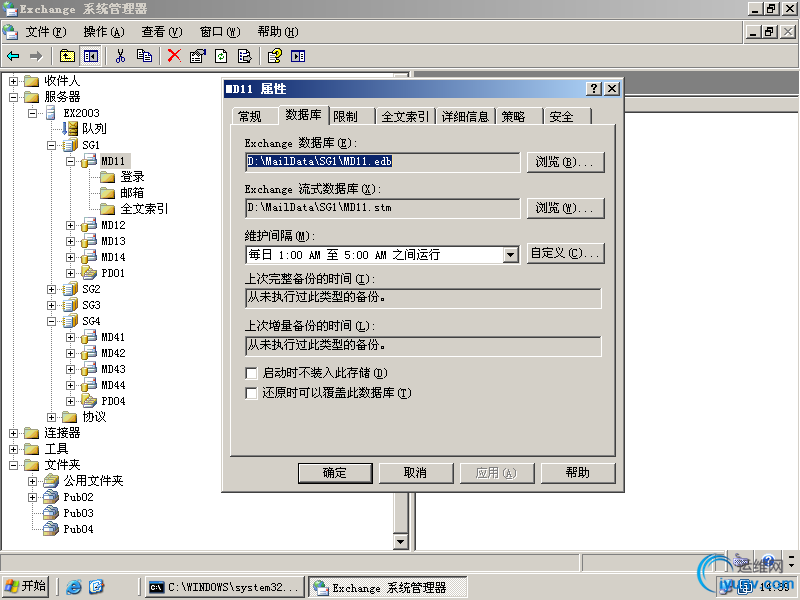Viewport: 800px width, 600px height.
Task: Click the Windows 开始 Start button
Action: click(x=25, y=586)
